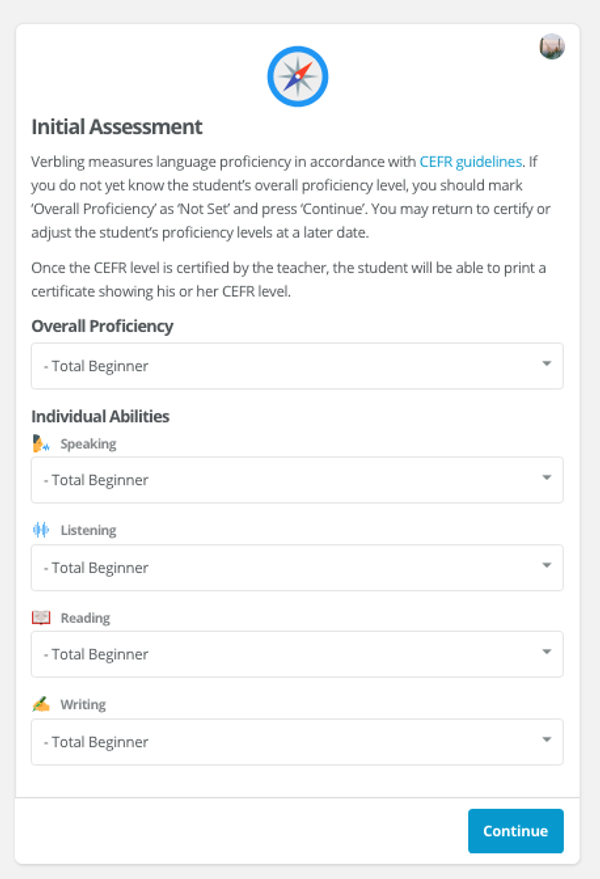600x879 pixels.
Task: Click the Listening text label
Action: (x=88, y=530)
